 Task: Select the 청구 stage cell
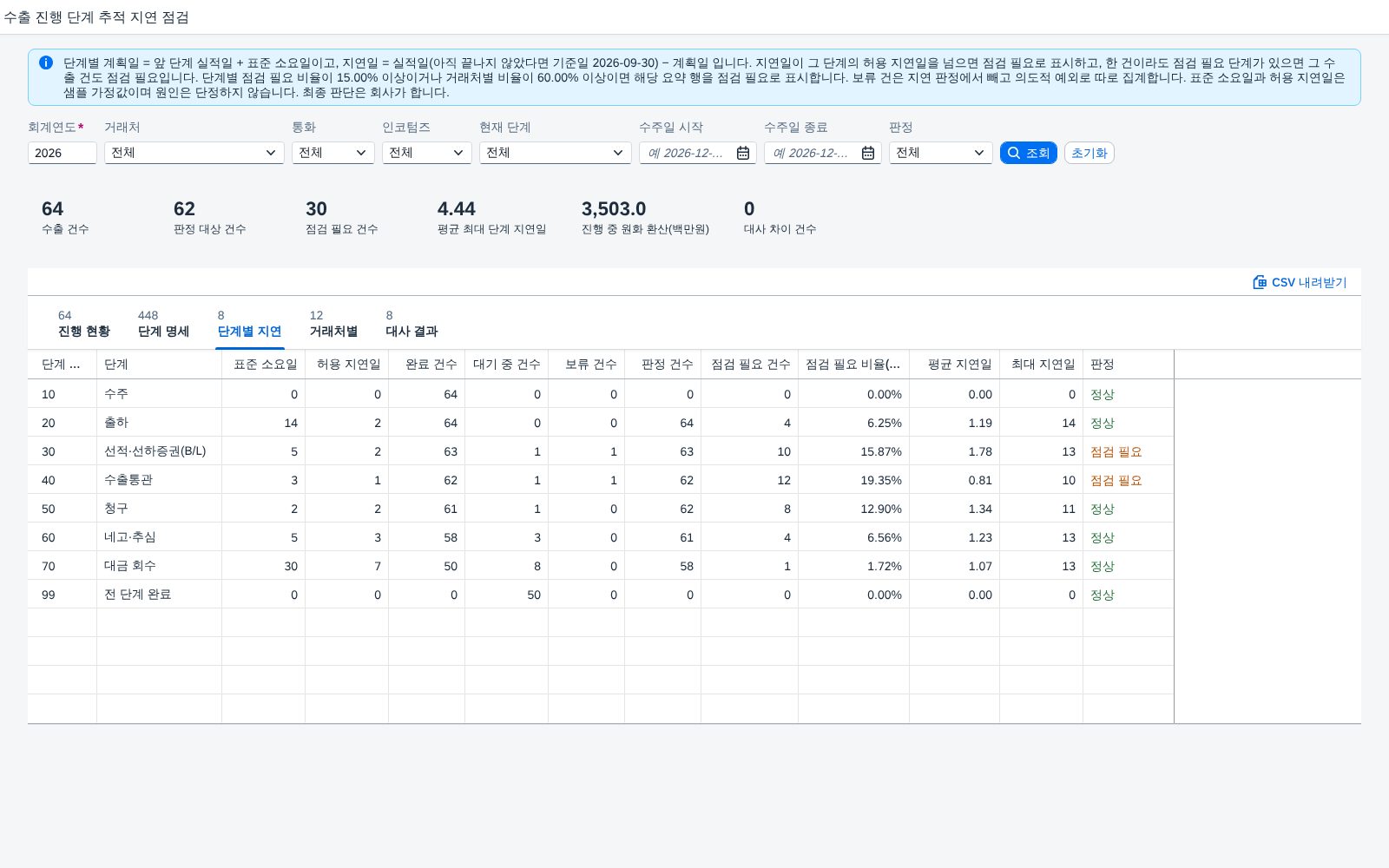160,509
